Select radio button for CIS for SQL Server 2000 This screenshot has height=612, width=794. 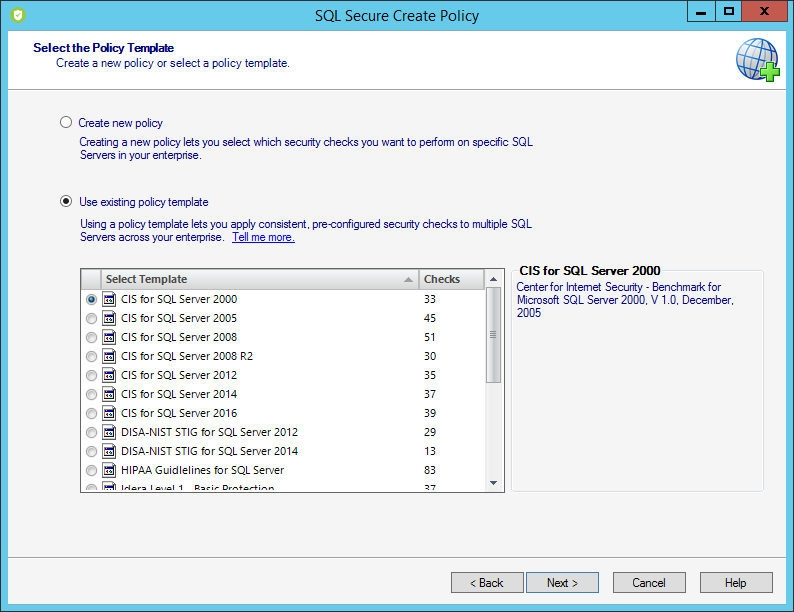pos(91,300)
